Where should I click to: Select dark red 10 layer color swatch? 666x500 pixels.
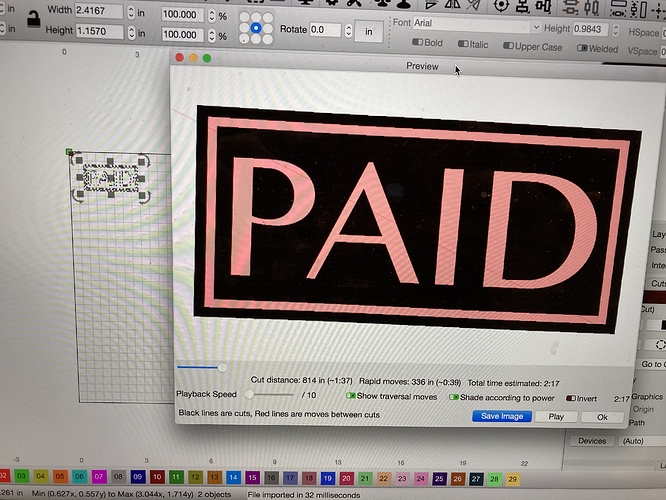tap(157, 477)
